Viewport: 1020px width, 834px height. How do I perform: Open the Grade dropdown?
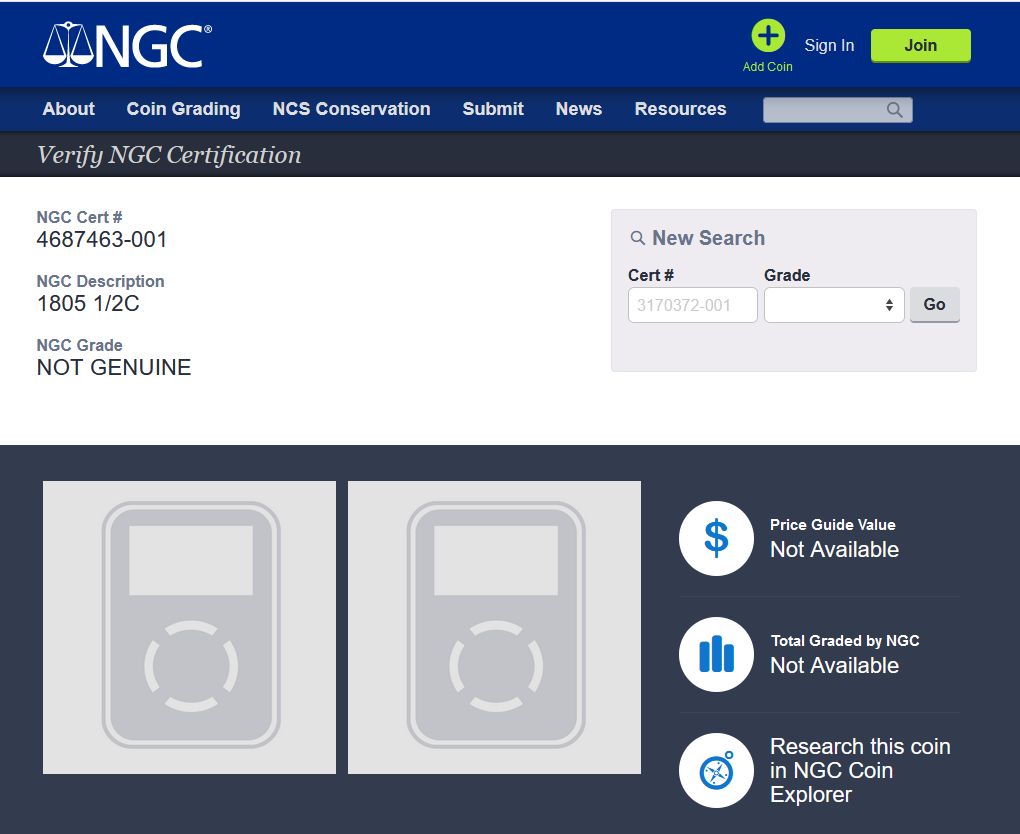click(x=834, y=305)
